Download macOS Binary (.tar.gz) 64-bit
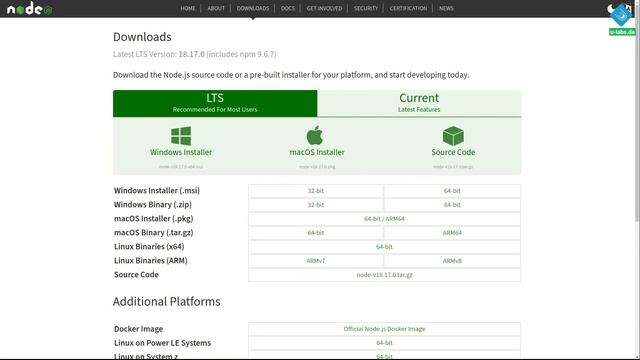640x360 pixels. (x=316, y=233)
